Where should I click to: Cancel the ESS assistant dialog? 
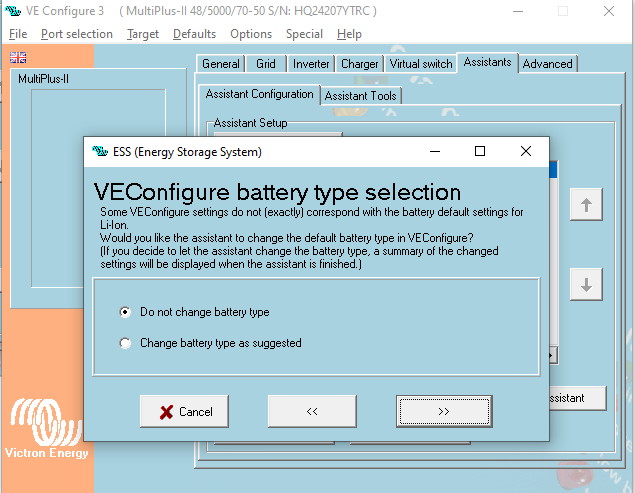pyautogui.click(x=184, y=411)
